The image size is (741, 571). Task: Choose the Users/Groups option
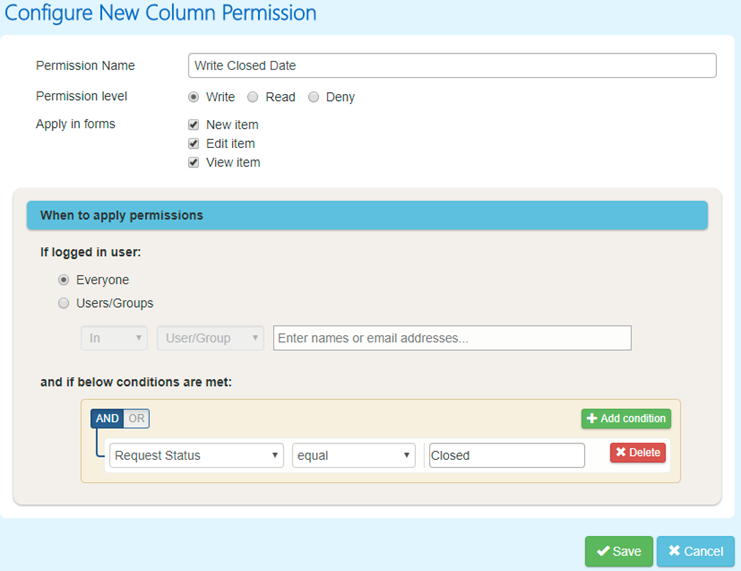pyautogui.click(x=63, y=303)
